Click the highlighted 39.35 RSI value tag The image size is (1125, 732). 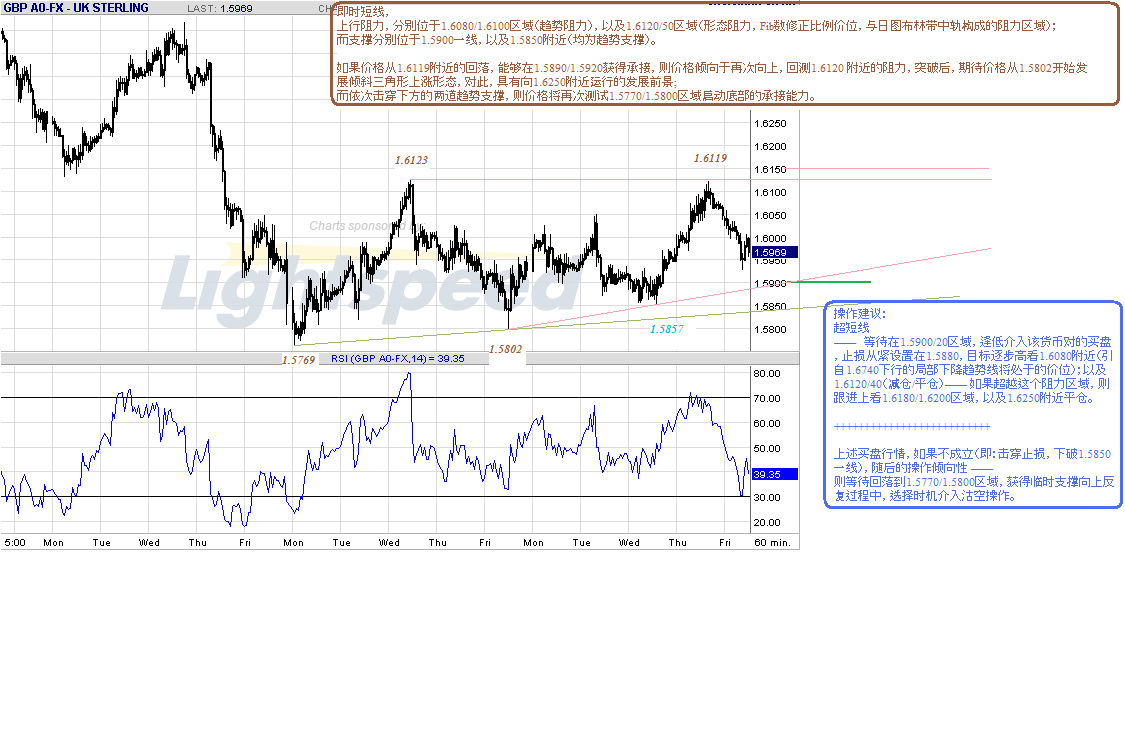click(774, 474)
